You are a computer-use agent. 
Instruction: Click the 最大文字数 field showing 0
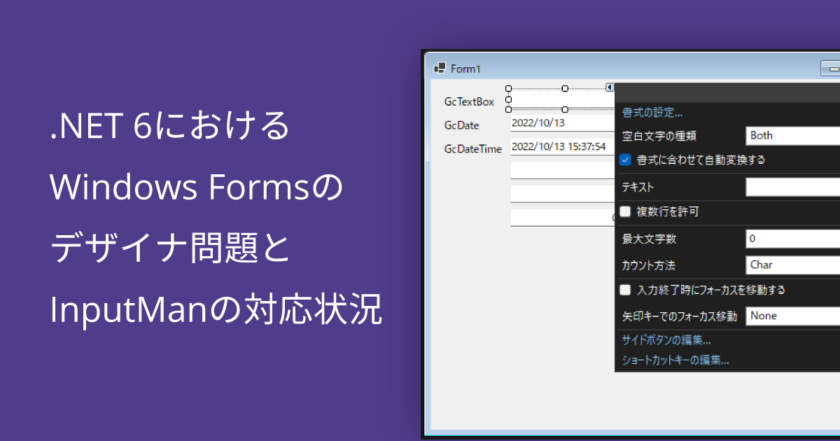coord(792,239)
